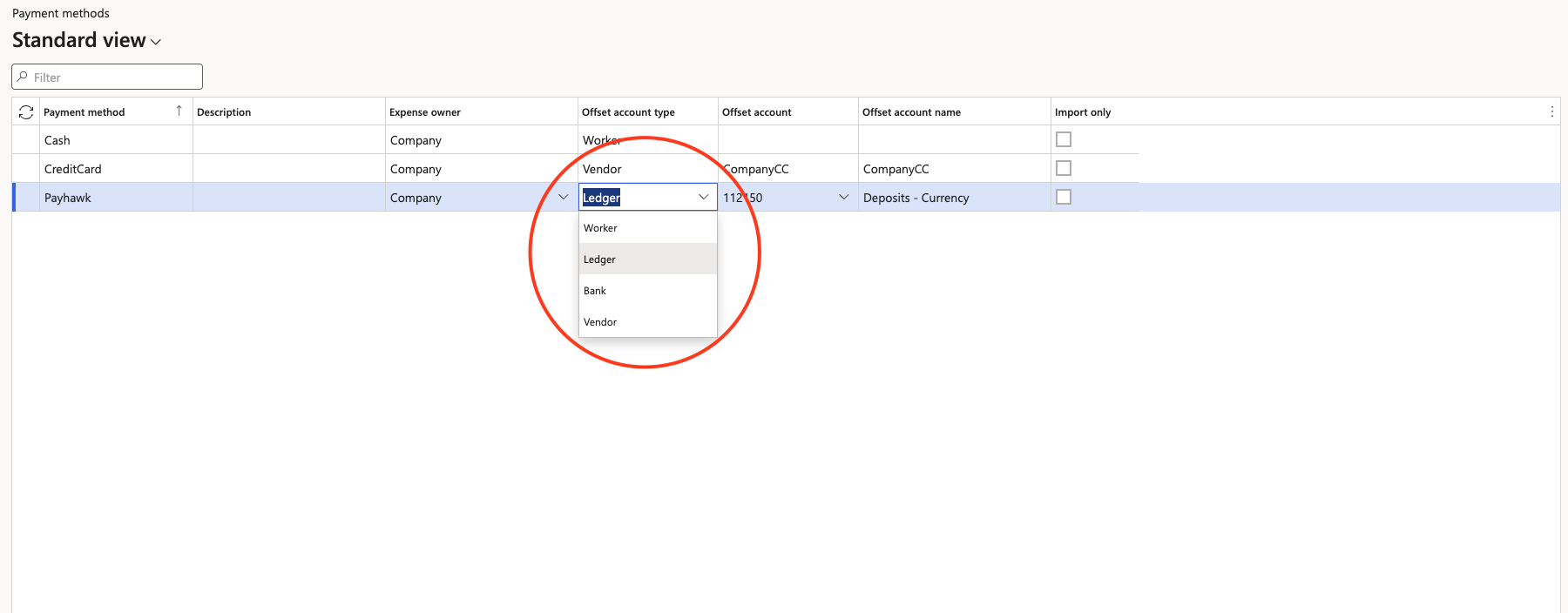Select the Cash payment method cell
This screenshot has height=613, width=1568.
click(x=116, y=140)
